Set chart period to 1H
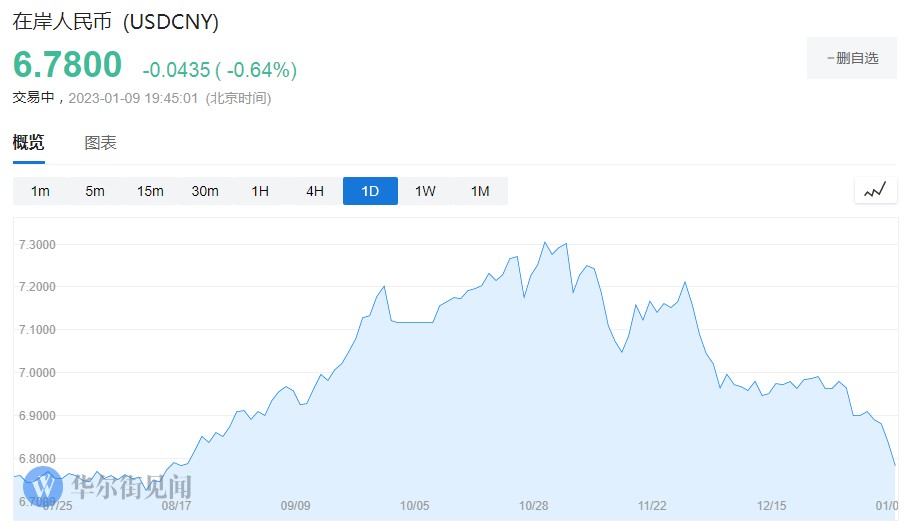The height and width of the screenshot is (527, 910). (260, 191)
